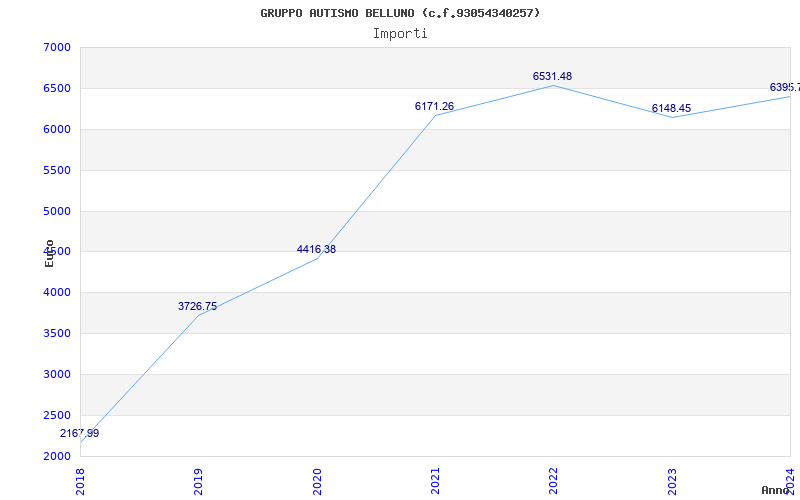
Task: Click the 2019 x-axis year label
Action: (198, 481)
